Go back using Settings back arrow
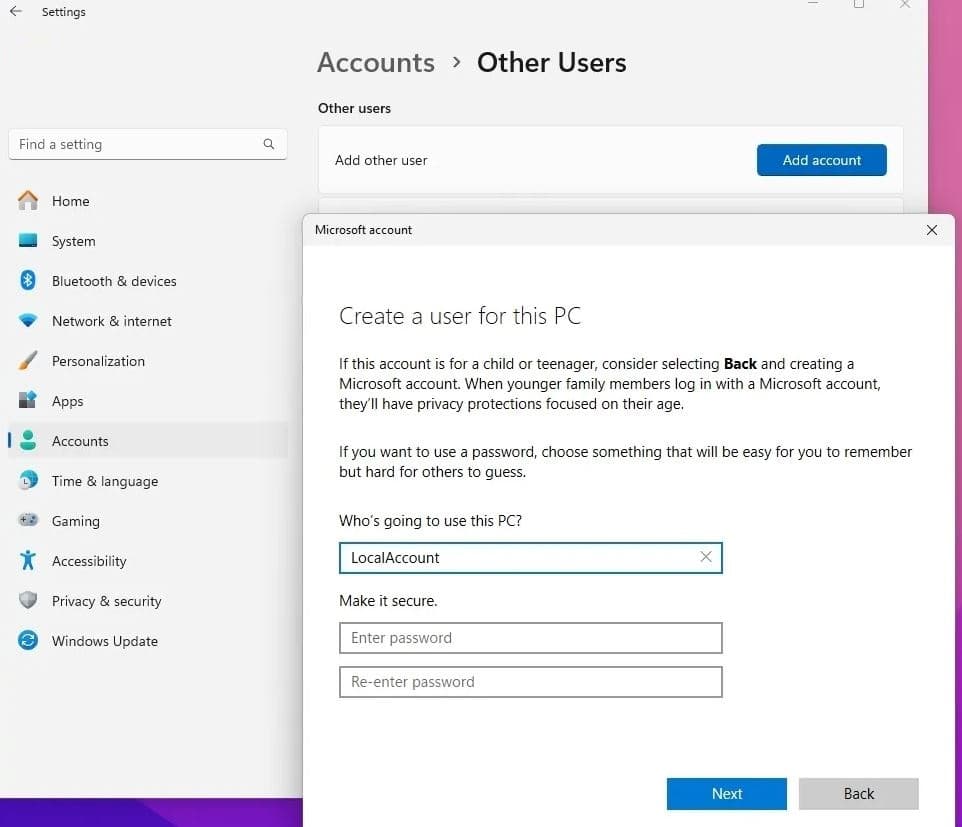 (16, 12)
